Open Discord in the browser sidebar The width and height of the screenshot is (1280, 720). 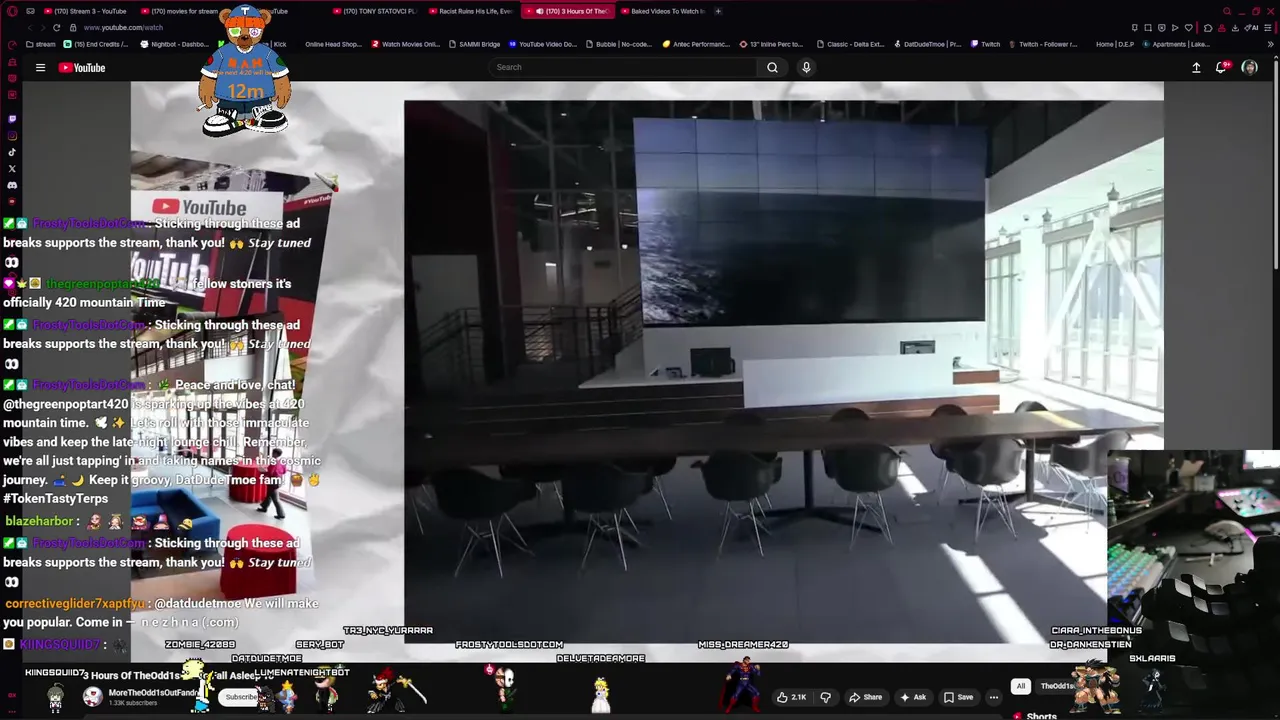pyautogui.click(x=12, y=185)
